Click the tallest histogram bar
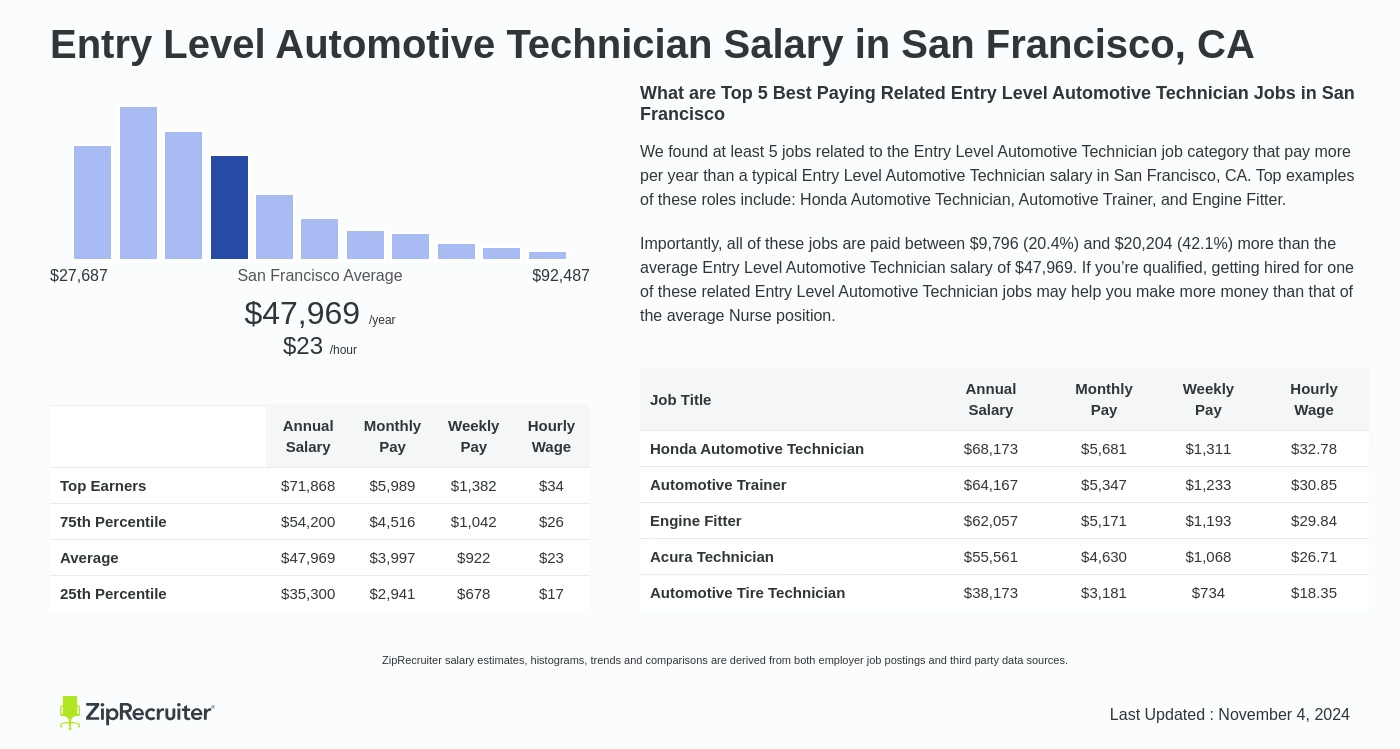 [x=138, y=183]
